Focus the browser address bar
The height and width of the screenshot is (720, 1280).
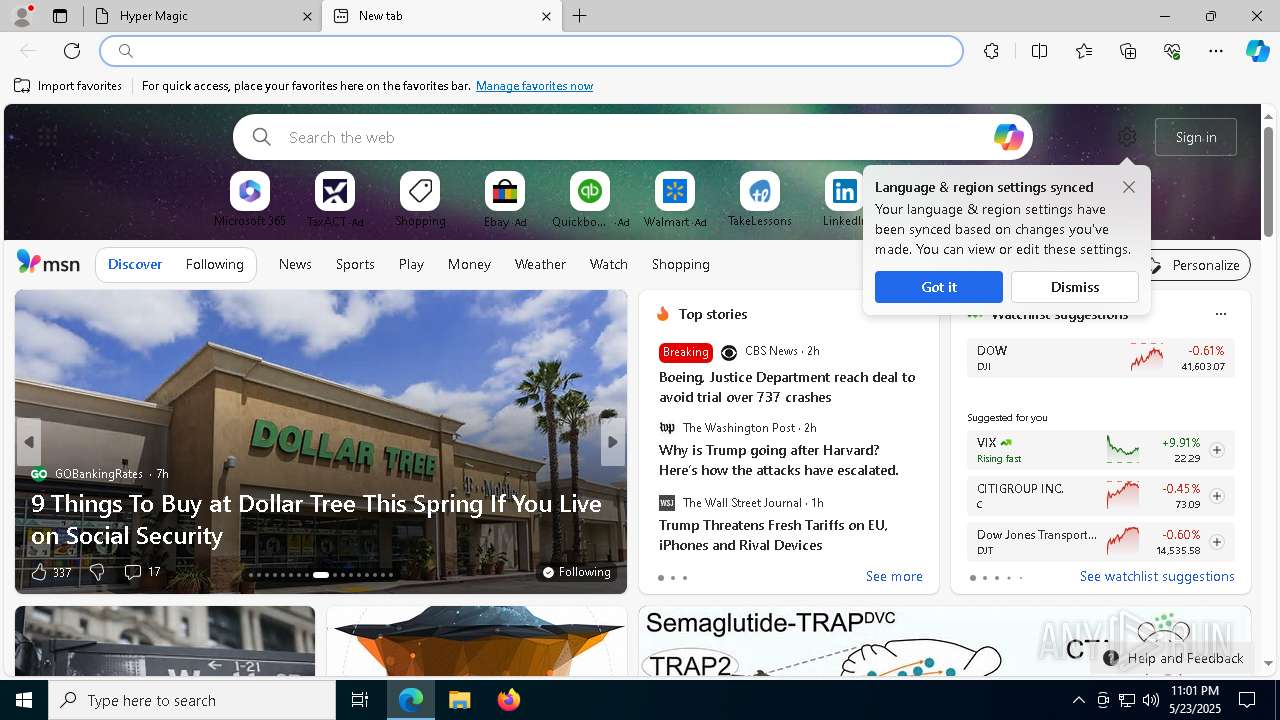(532, 51)
